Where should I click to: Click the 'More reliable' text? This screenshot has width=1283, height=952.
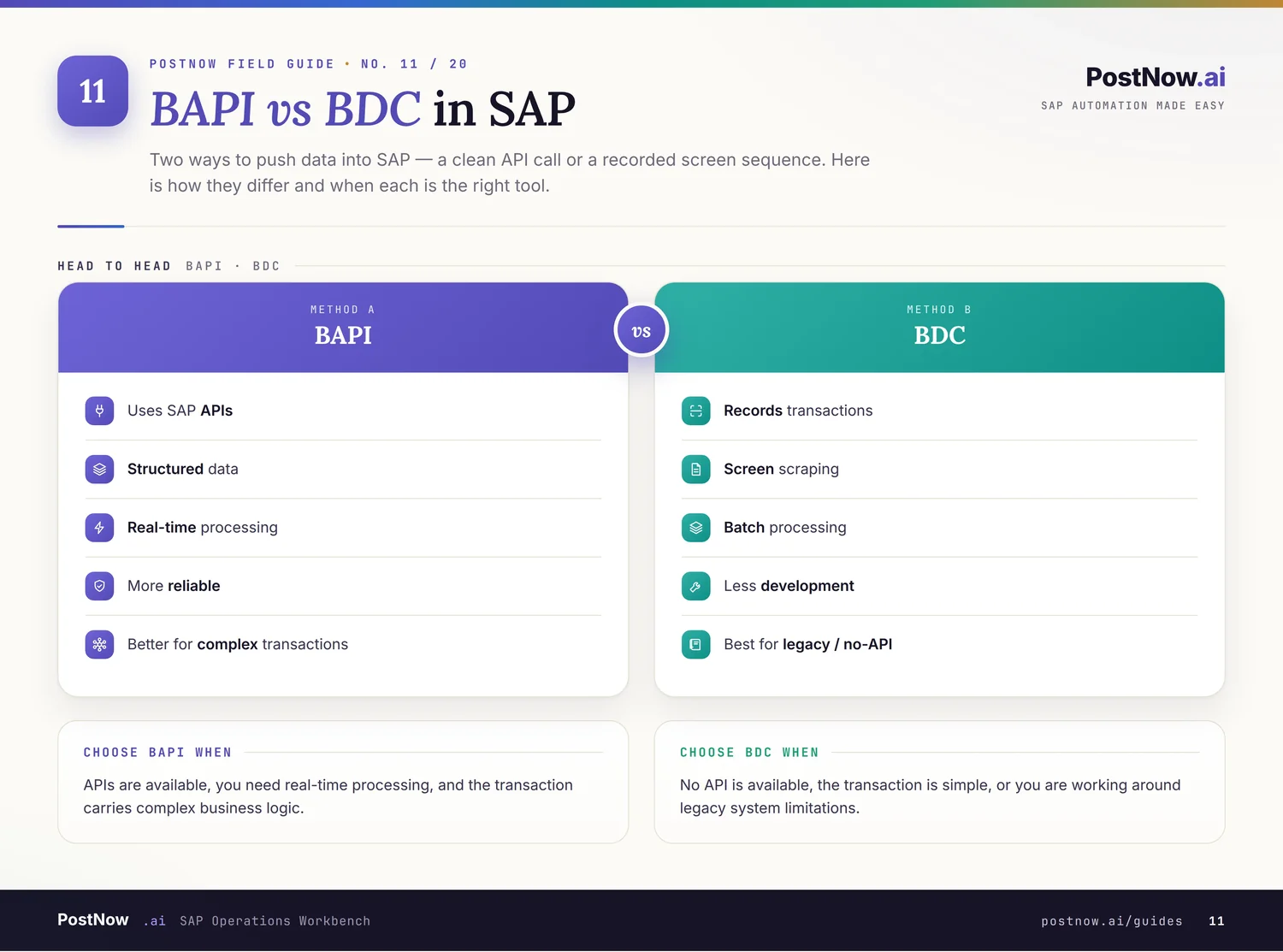point(174,586)
